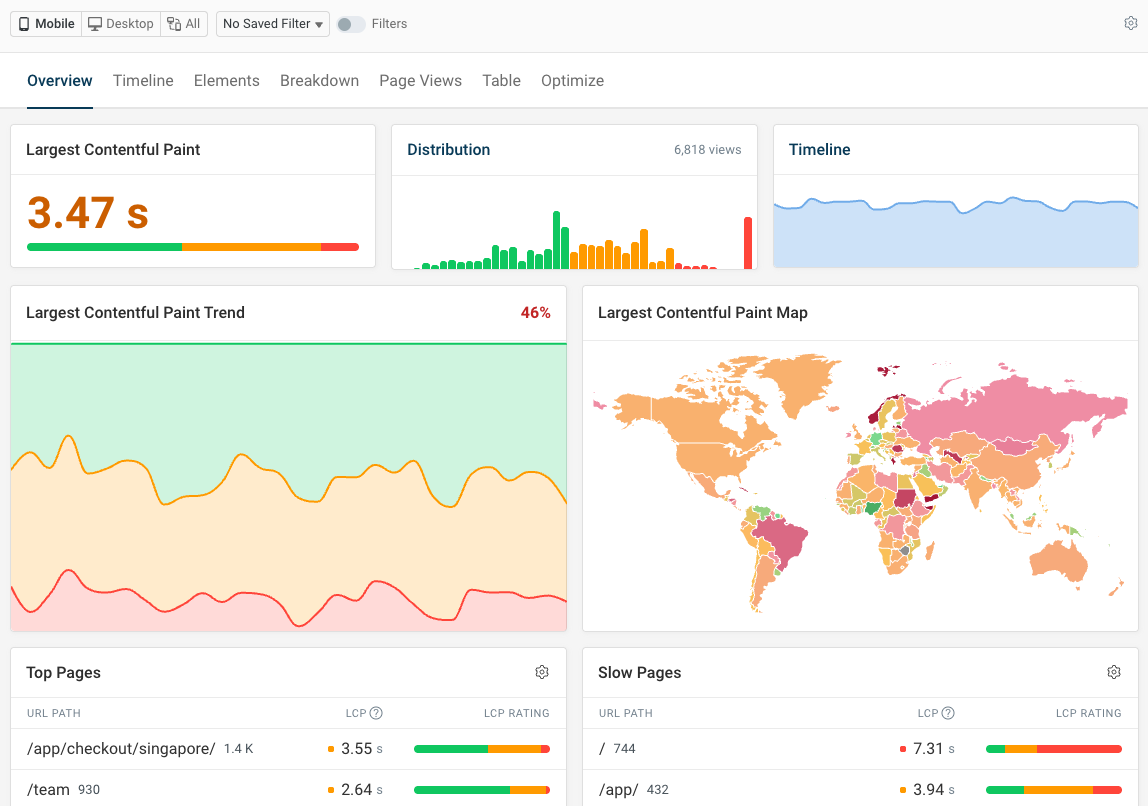1148x806 pixels.
Task: Click the LCP help question mark in Top Pages
Action: click(378, 713)
